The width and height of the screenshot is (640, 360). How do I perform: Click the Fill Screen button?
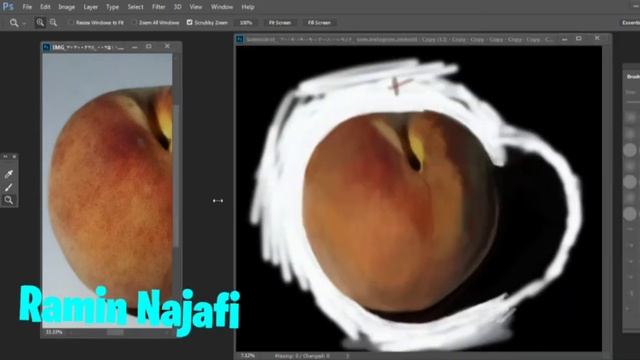[x=319, y=23]
